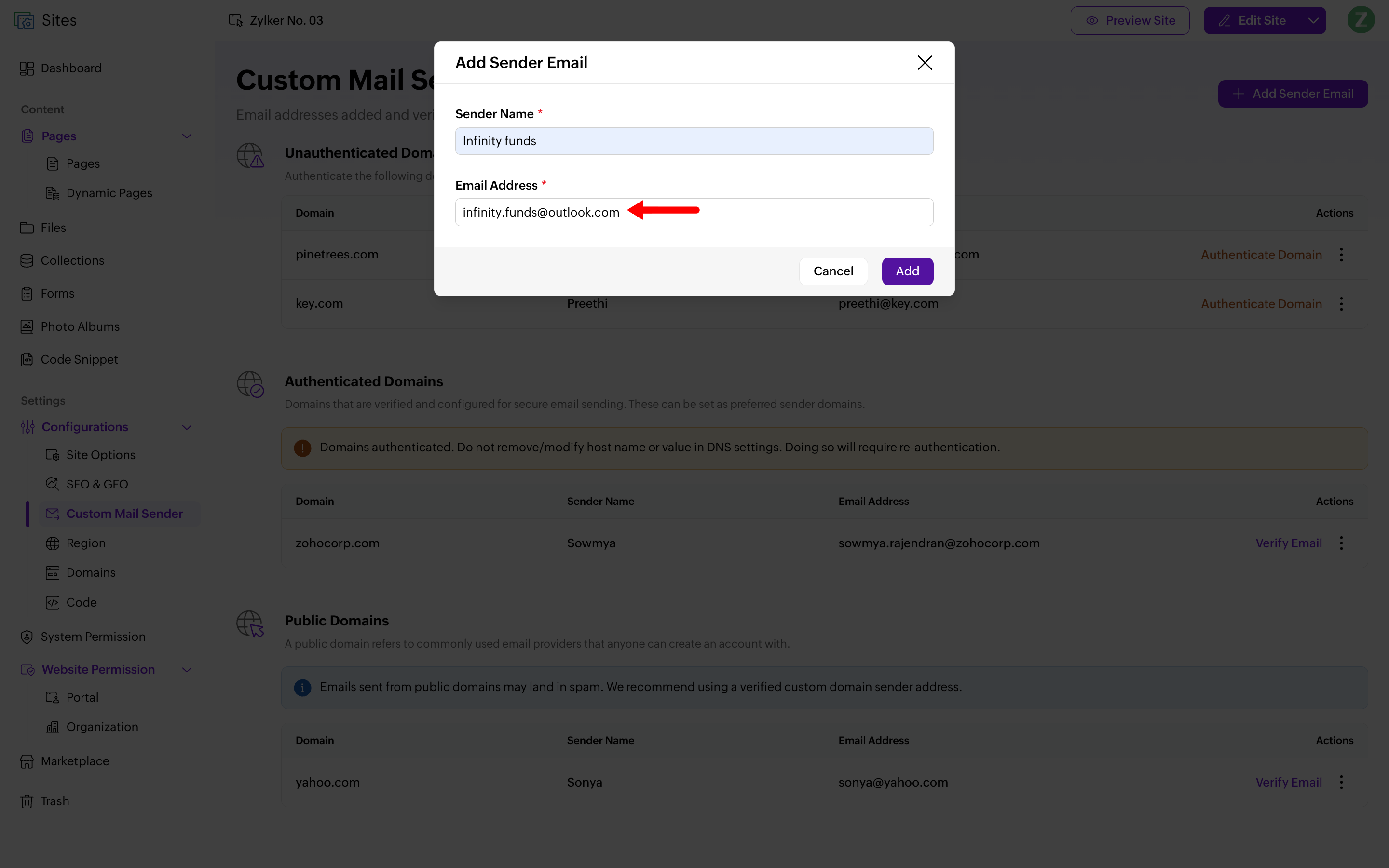
Task: Click the Domains icon in sidebar
Action: pos(53,573)
